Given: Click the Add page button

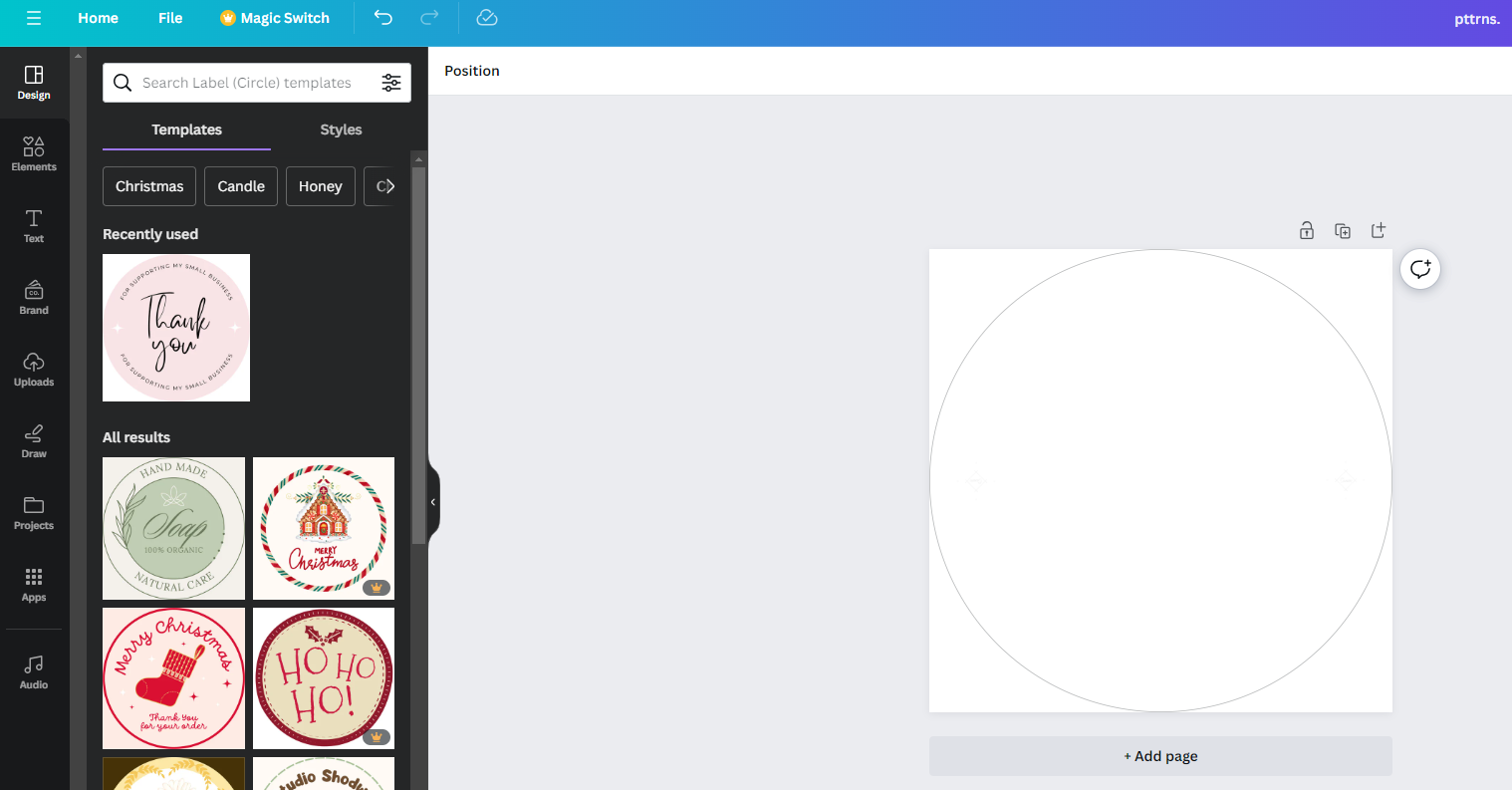Looking at the screenshot, I should pos(1160,756).
